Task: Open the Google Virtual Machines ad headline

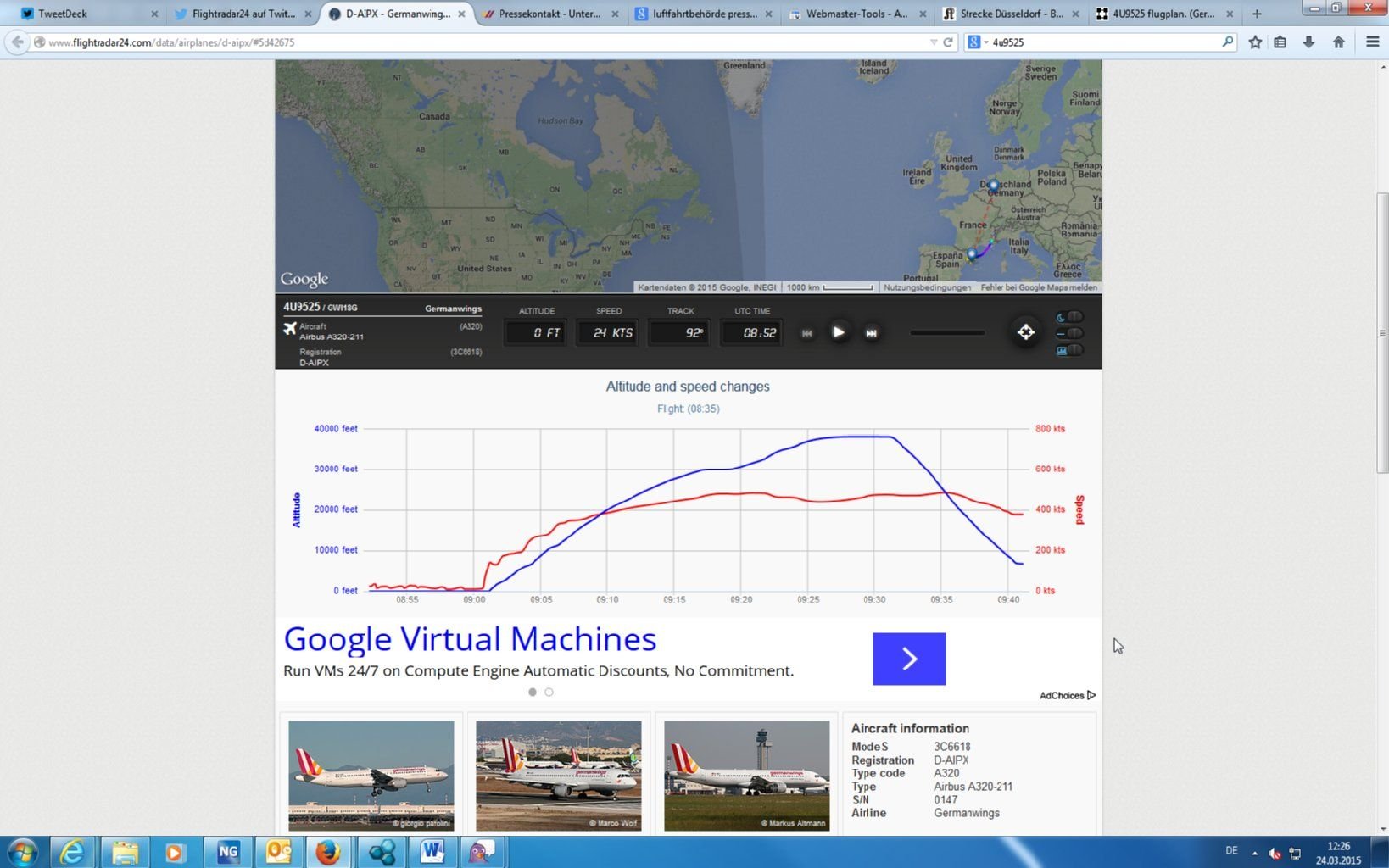Action: point(470,639)
